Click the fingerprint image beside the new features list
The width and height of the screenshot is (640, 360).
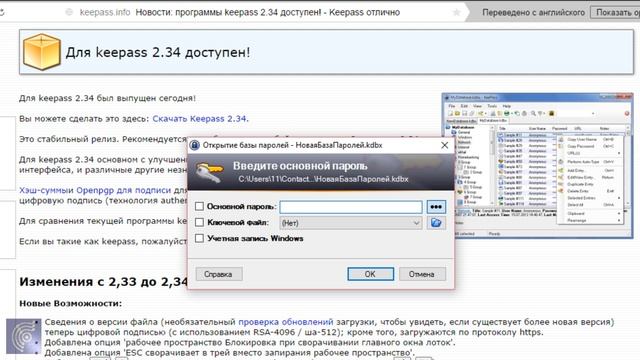tap(24, 336)
